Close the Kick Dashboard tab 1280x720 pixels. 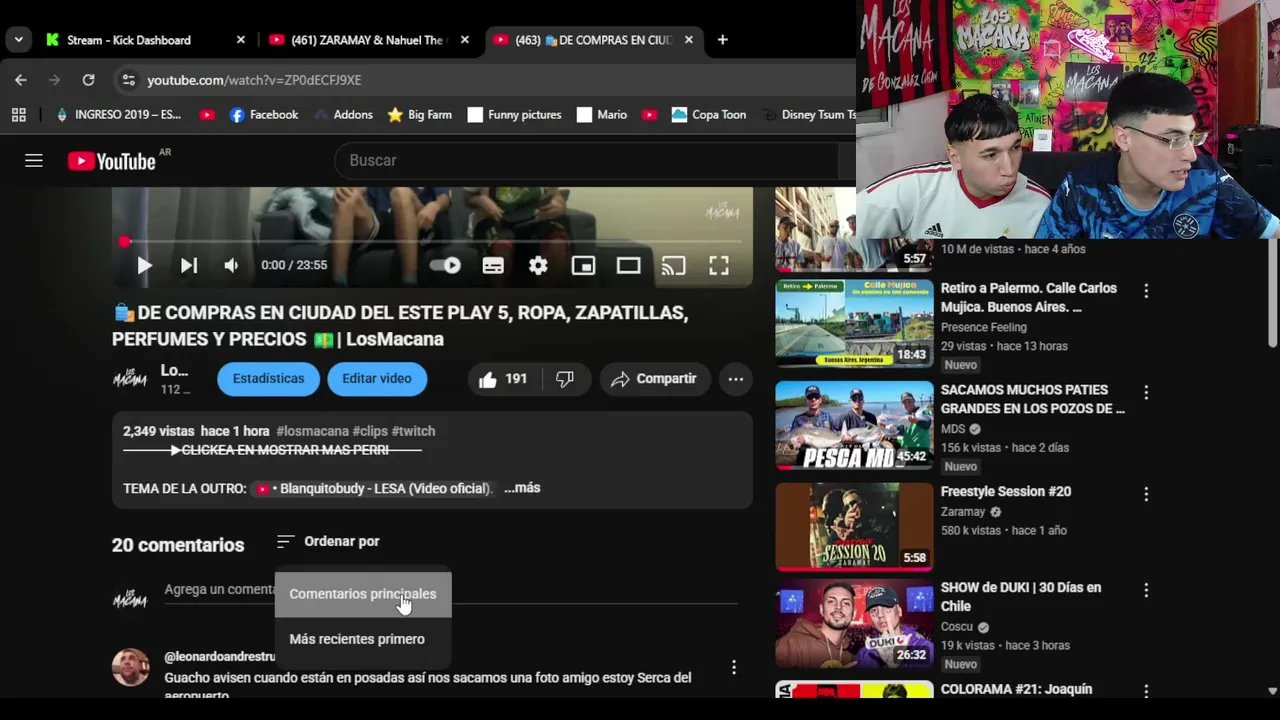[240, 40]
